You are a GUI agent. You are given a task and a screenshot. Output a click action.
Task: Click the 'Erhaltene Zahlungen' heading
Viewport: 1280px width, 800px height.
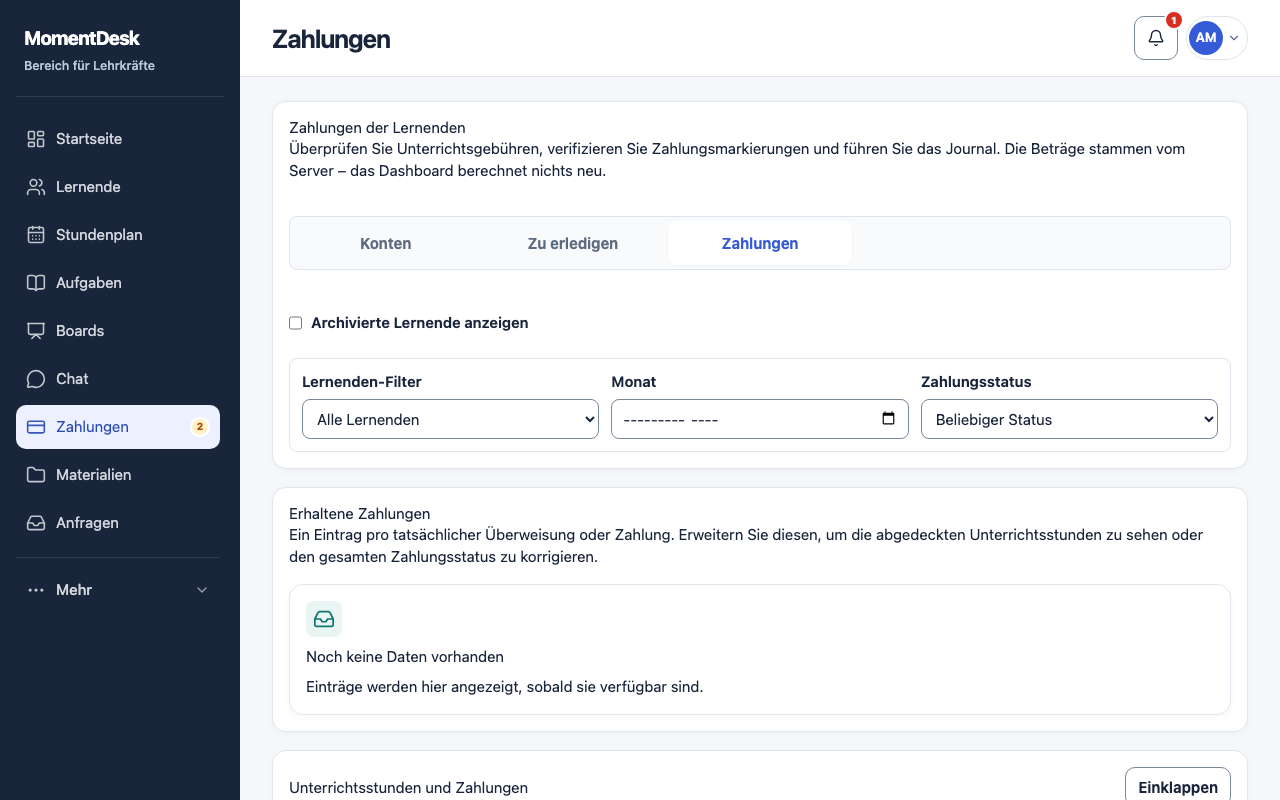pos(360,513)
